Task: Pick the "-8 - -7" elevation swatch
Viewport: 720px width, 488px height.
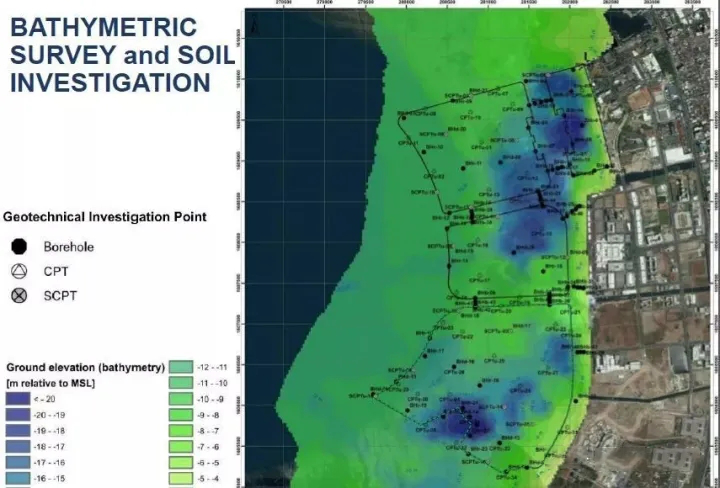Action: [183, 430]
